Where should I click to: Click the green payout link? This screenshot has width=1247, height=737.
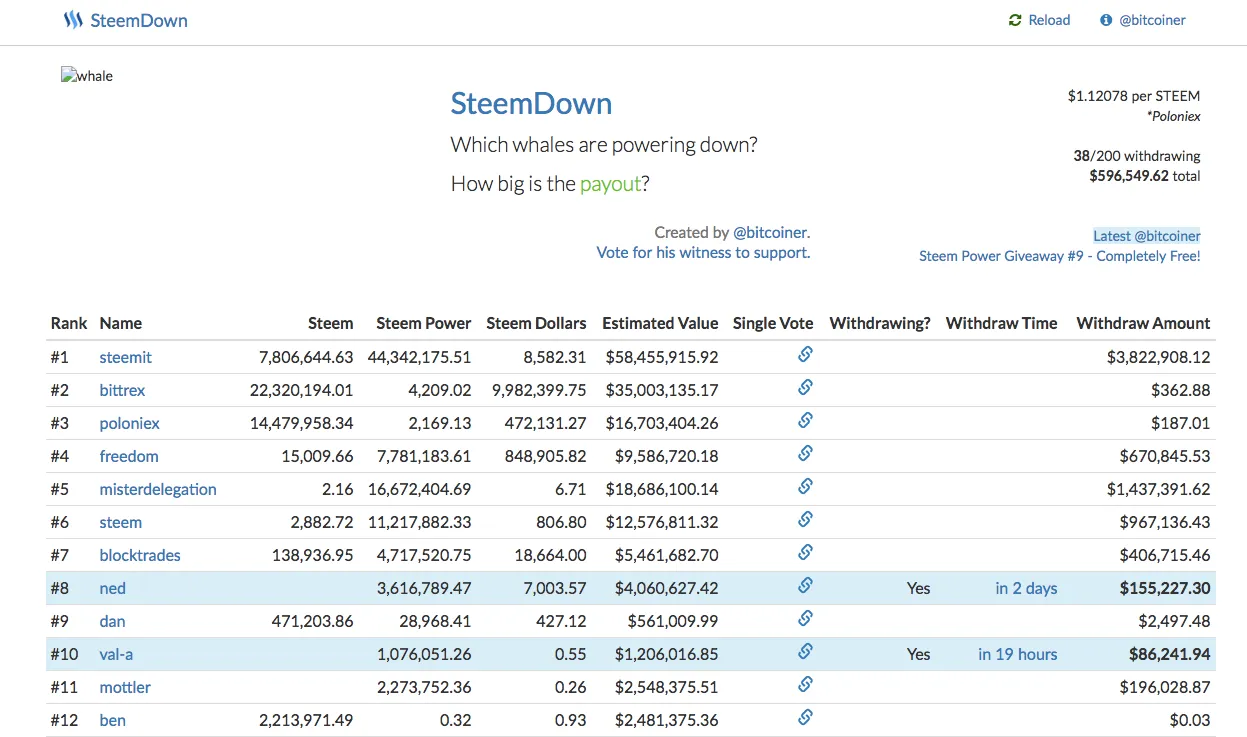tap(610, 183)
